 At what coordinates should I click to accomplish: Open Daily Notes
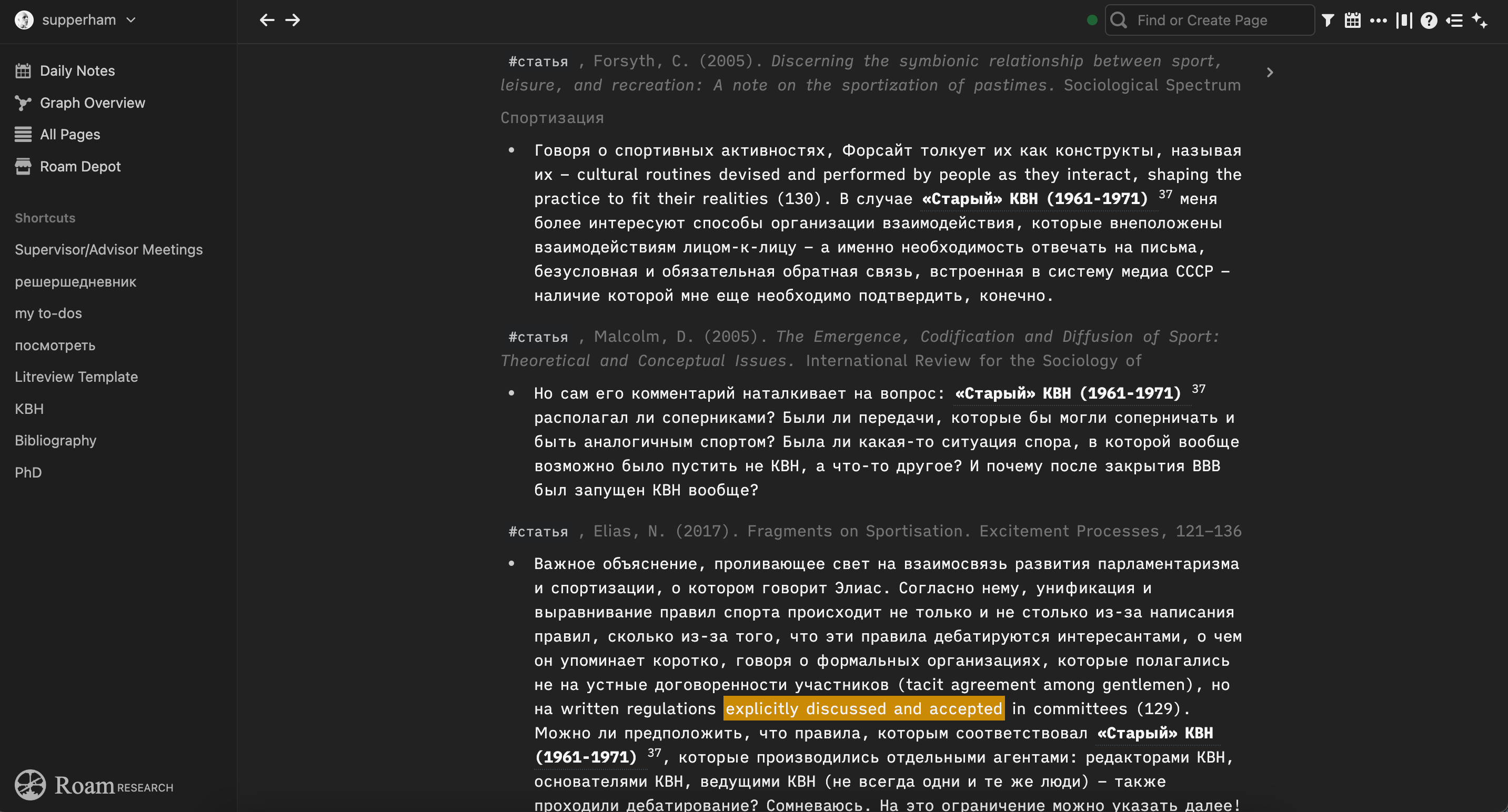click(77, 71)
